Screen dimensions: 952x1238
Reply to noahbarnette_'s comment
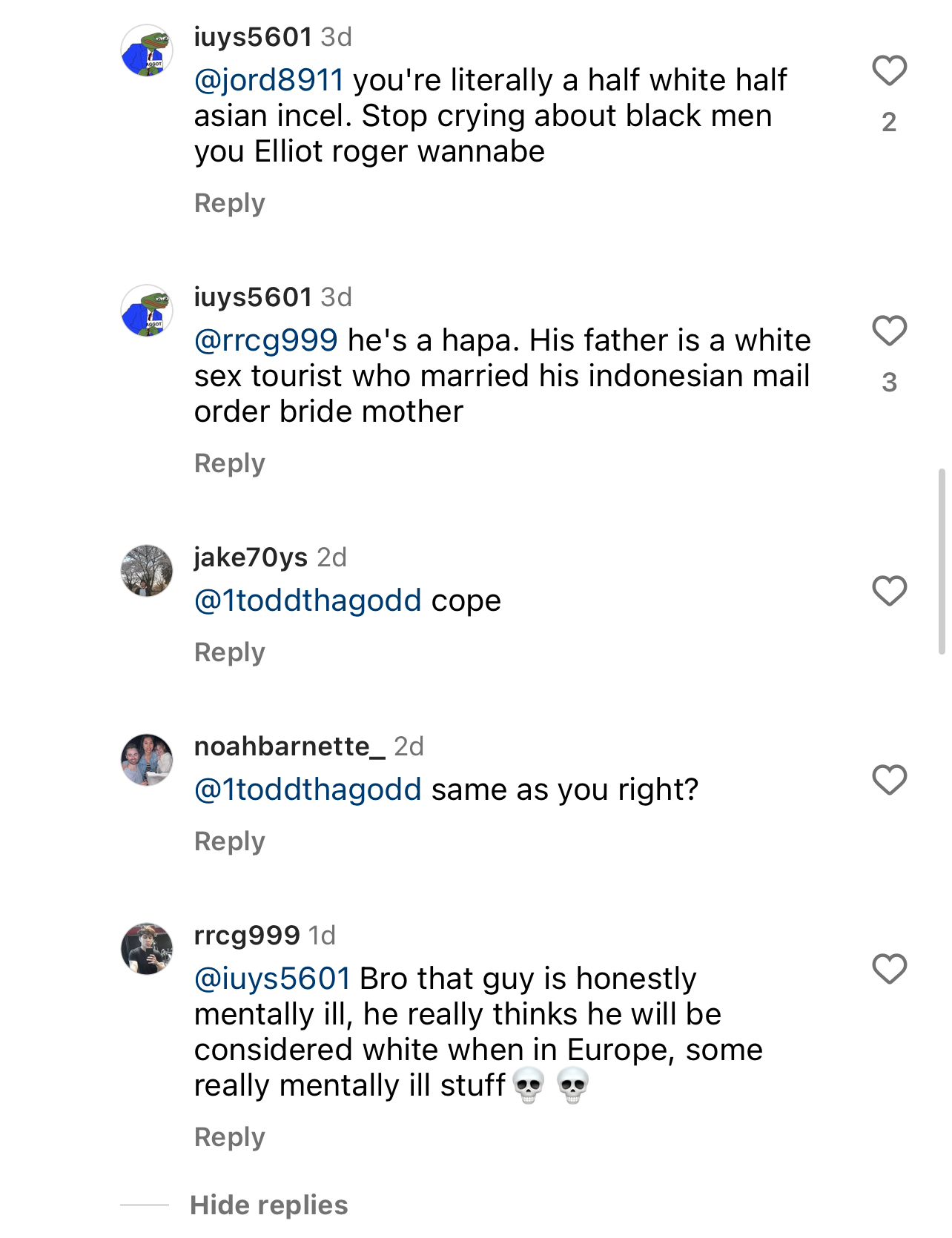(x=229, y=841)
